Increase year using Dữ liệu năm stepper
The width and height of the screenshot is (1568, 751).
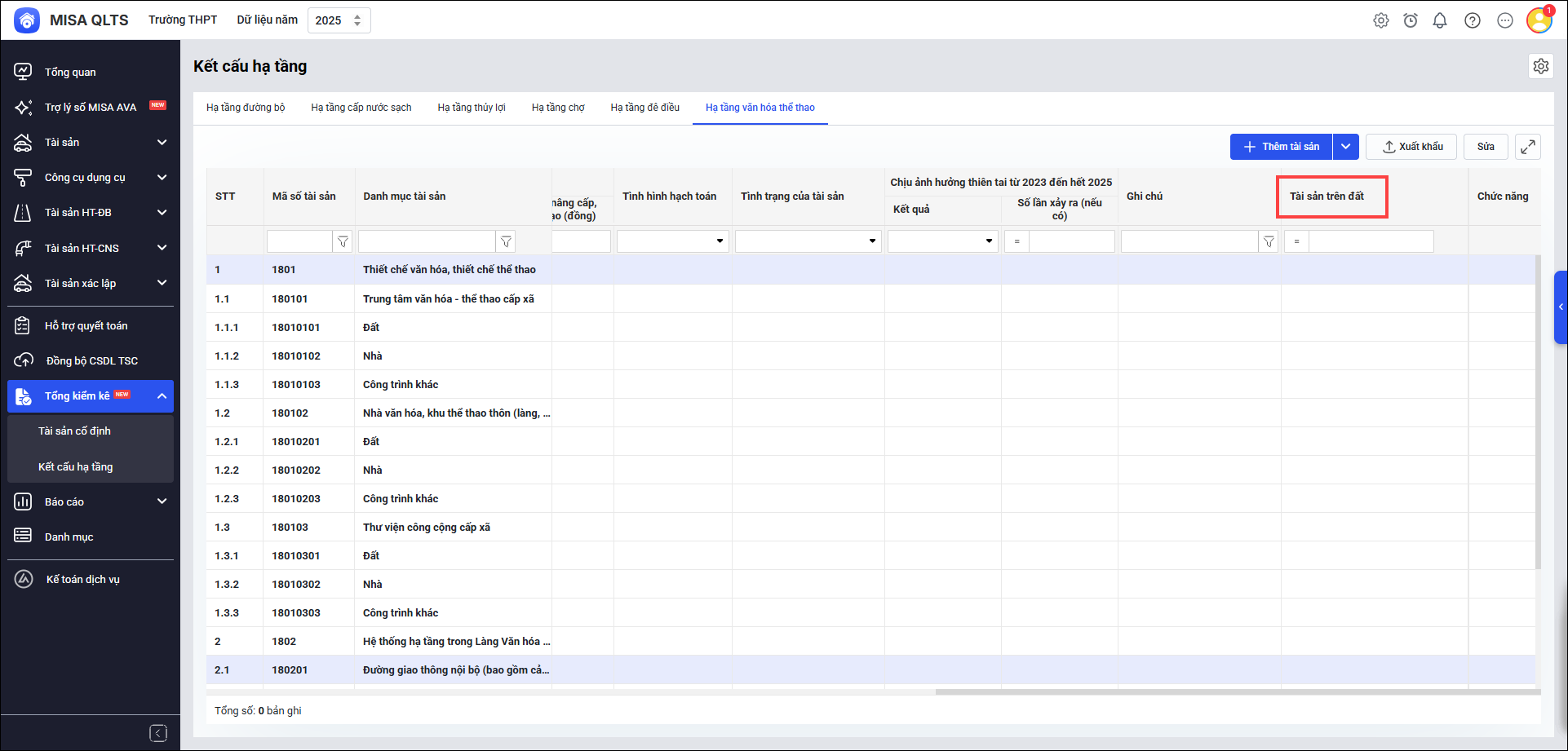[x=357, y=16]
